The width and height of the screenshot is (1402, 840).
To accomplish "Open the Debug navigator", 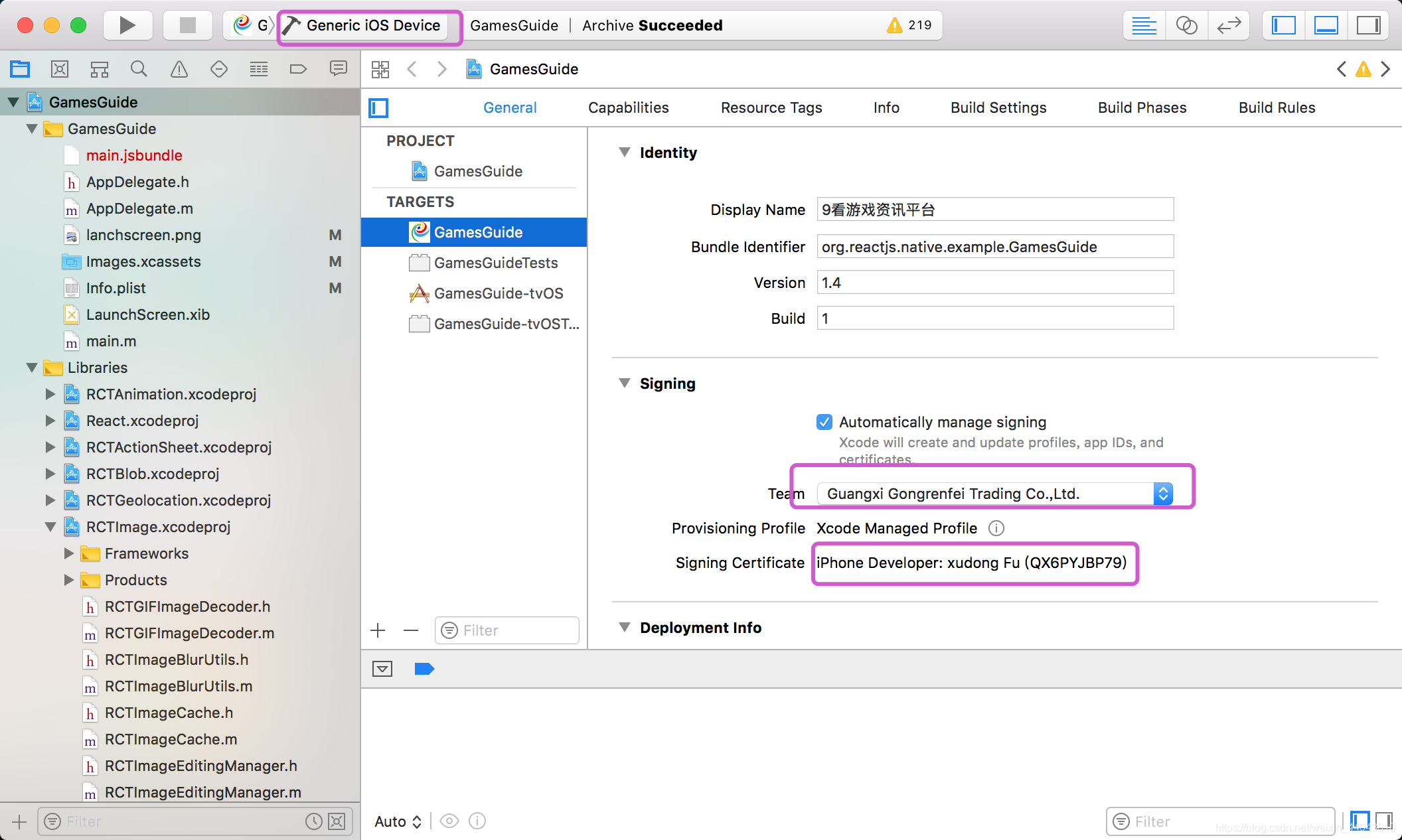I will click(x=259, y=68).
